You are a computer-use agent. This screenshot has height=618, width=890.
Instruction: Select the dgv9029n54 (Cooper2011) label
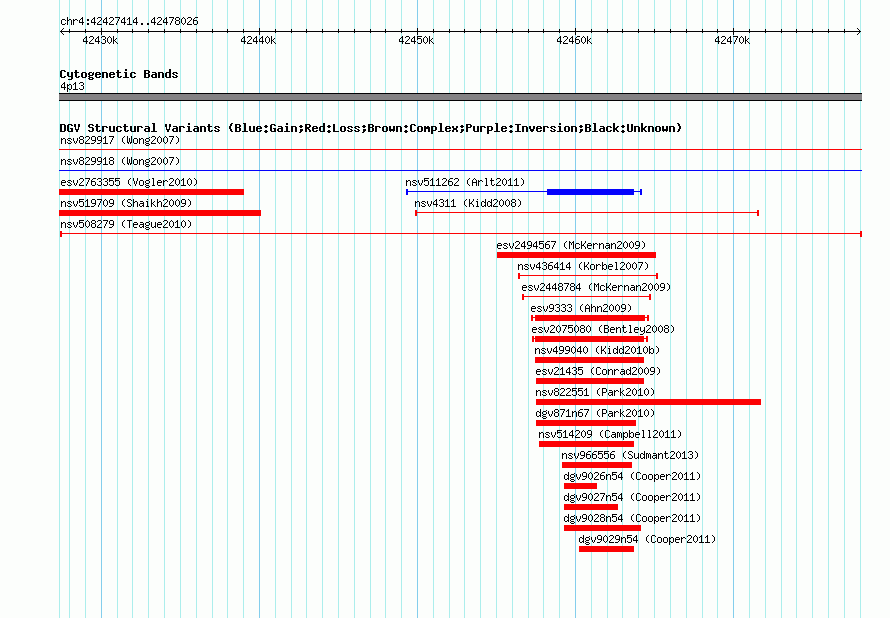click(647, 539)
